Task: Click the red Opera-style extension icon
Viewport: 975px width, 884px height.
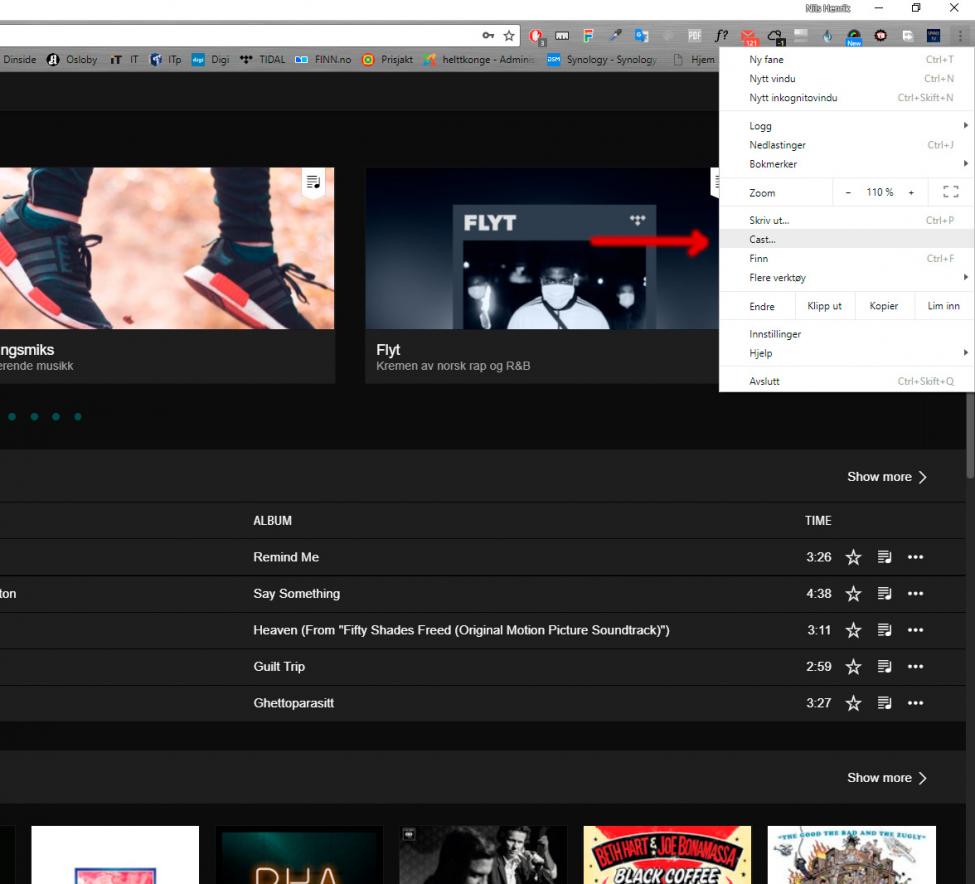Action: click(536, 37)
